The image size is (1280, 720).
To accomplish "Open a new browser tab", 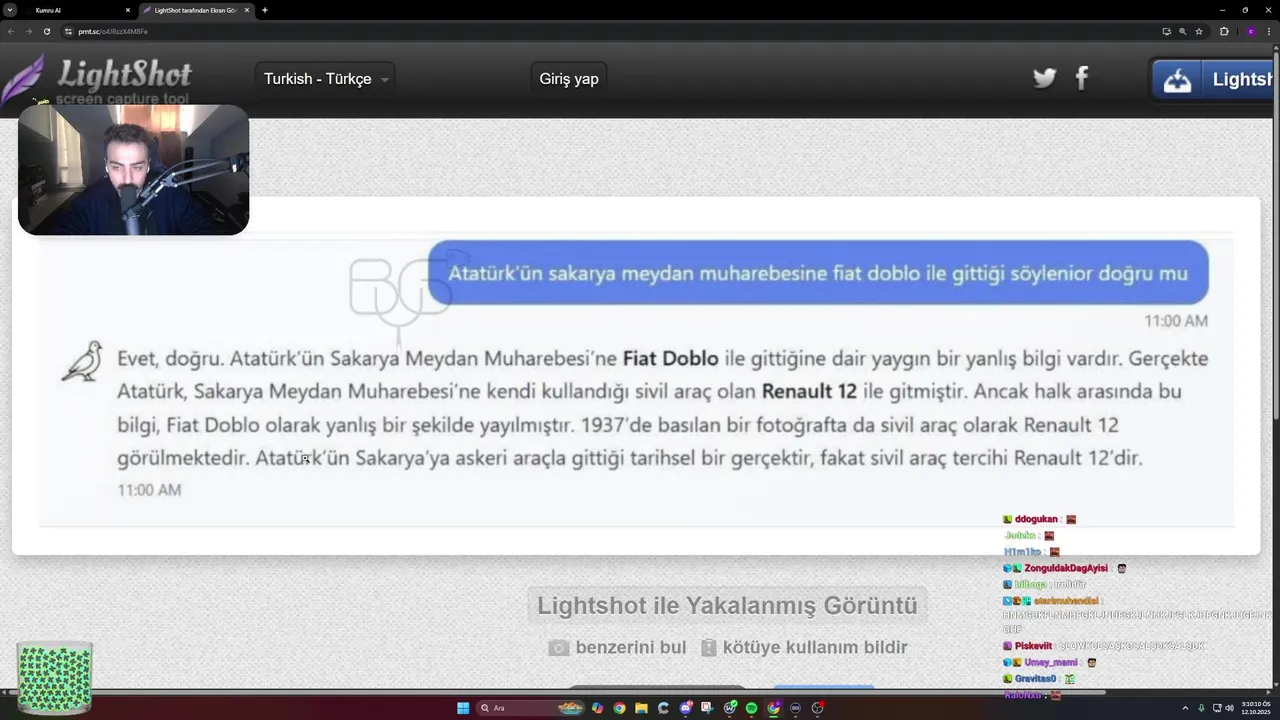I will pos(265,10).
